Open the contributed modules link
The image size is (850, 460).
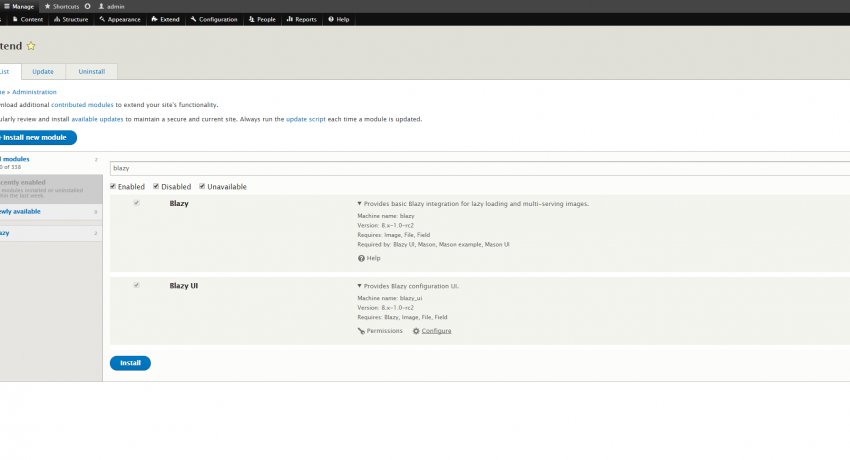tap(82, 105)
